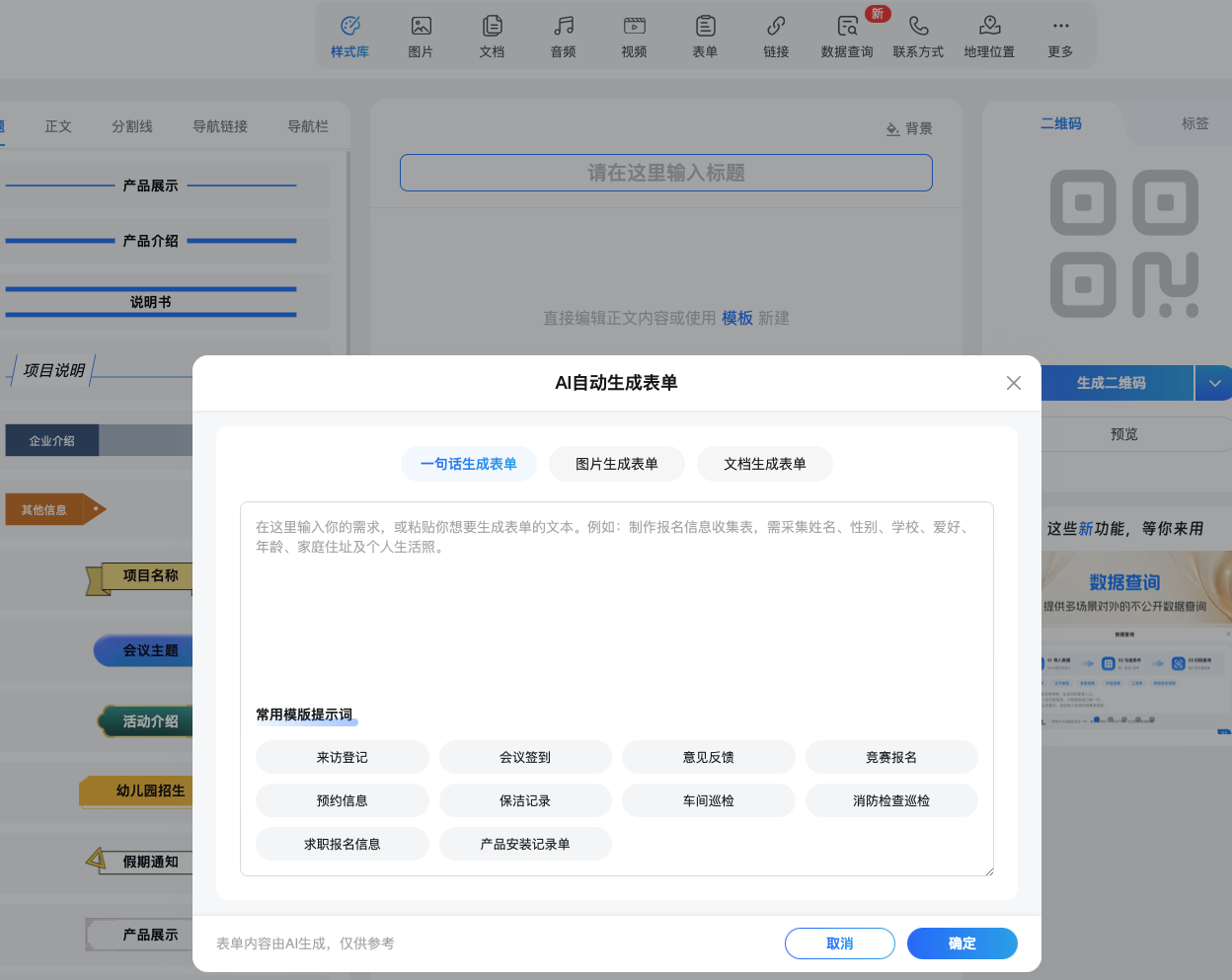Select the 一句话生成表单 tab
The image size is (1232, 980).
(469, 464)
